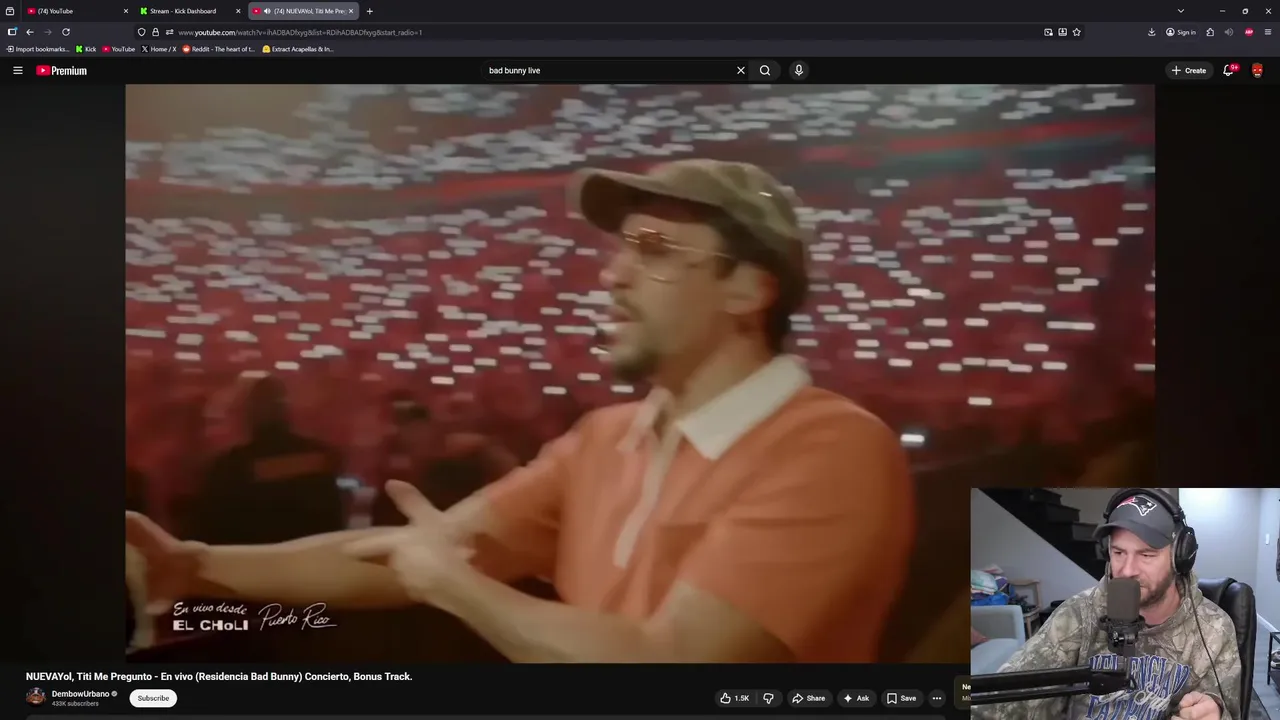
Task: Open a new browser tab with plus
Action: coord(370,11)
